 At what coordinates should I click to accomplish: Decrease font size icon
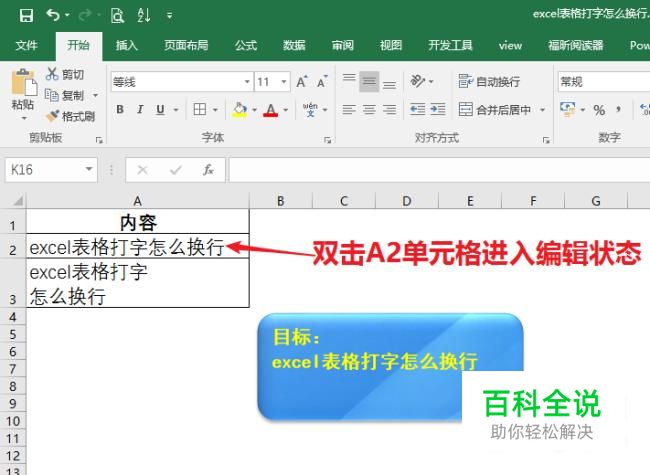coord(322,82)
